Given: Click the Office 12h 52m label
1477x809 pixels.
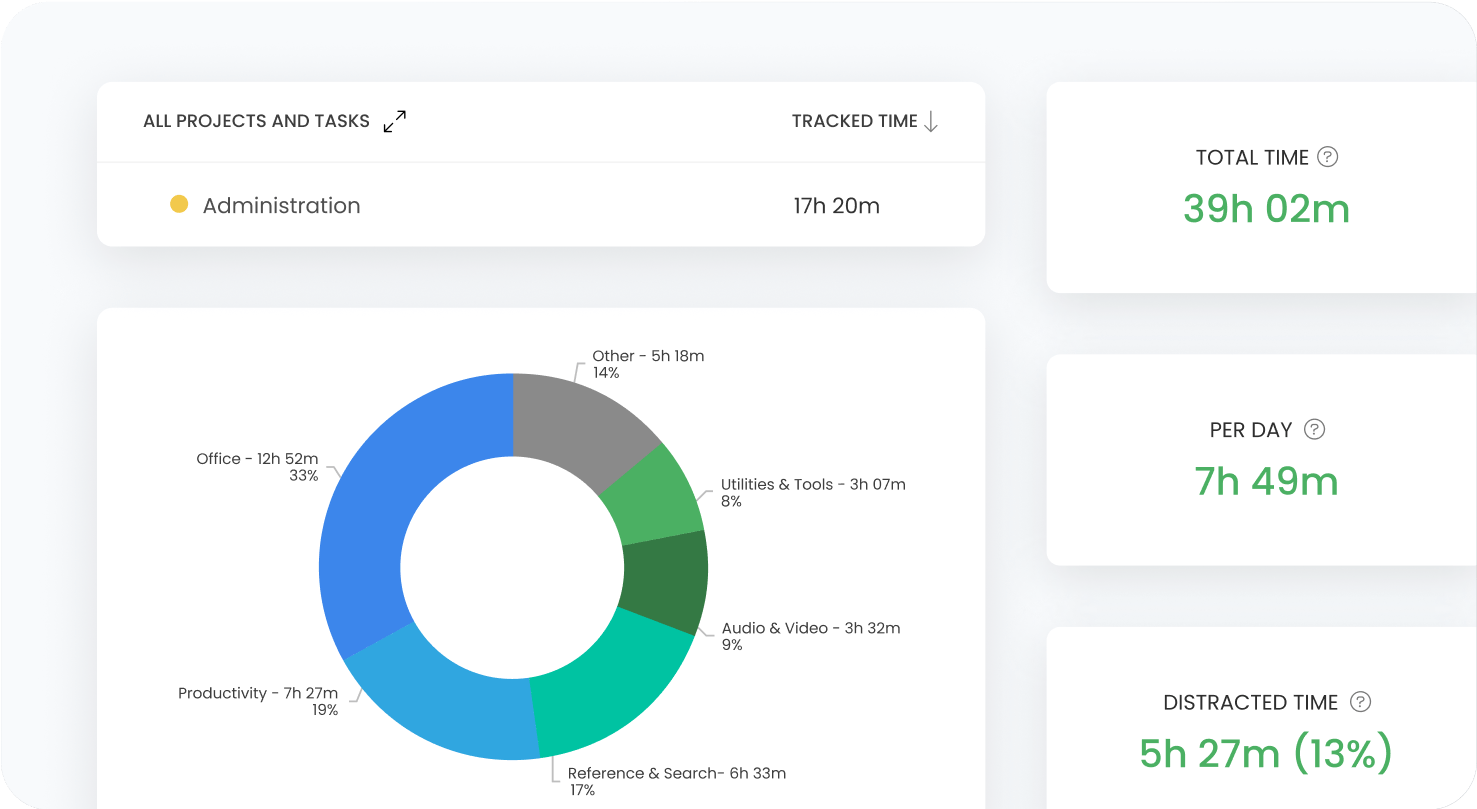Looking at the screenshot, I should click(257, 459).
